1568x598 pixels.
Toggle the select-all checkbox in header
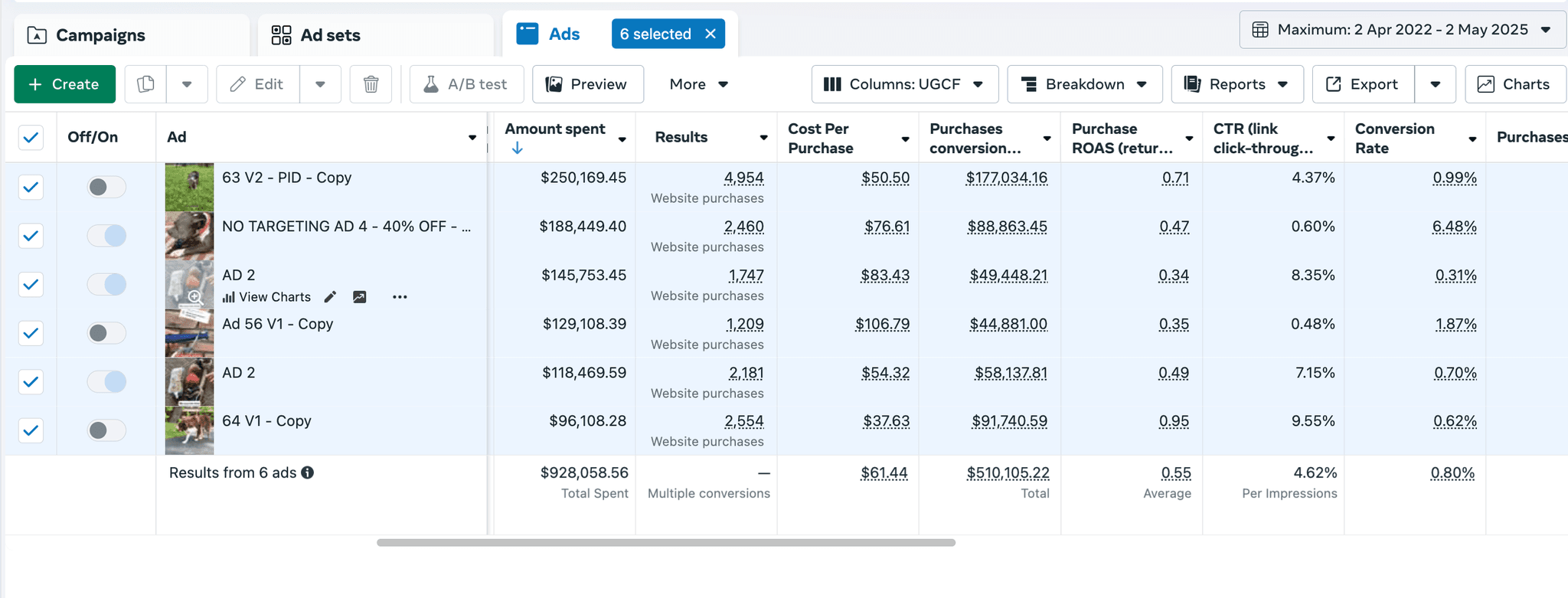pyautogui.click(x=31, y=138)
